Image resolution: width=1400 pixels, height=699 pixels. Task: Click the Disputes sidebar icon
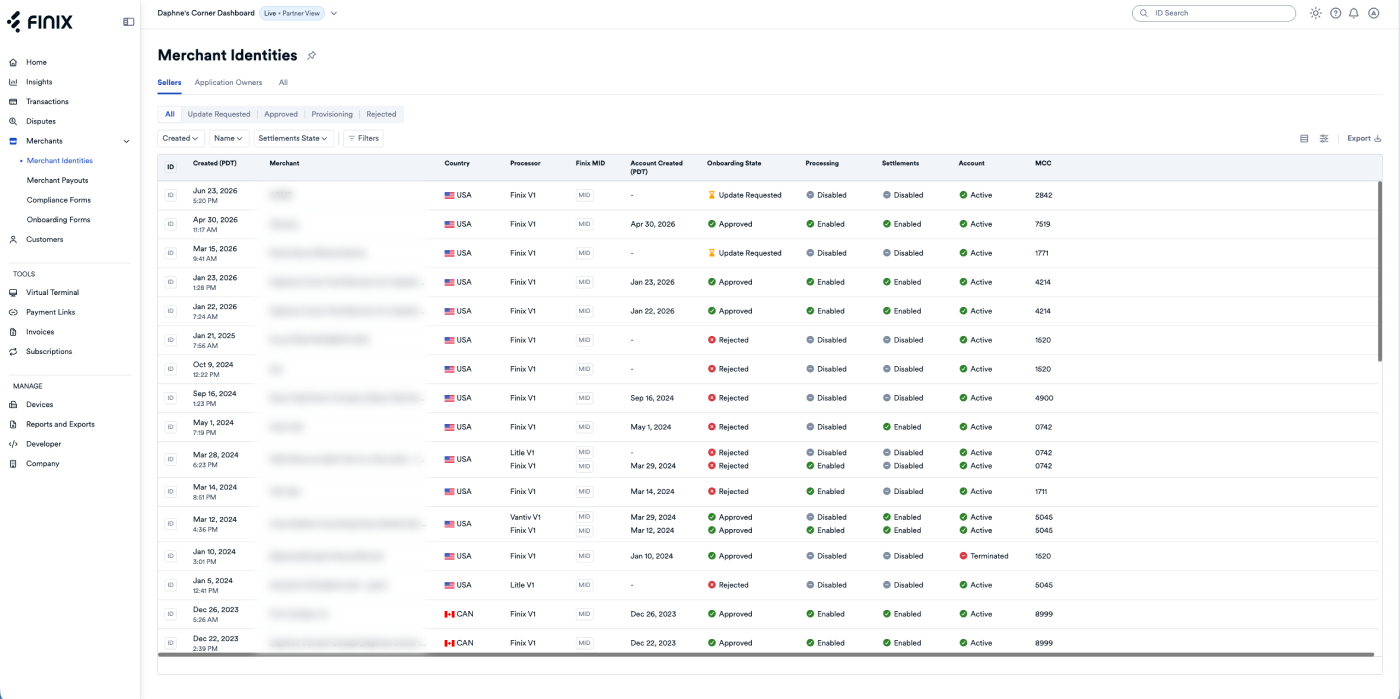13,121
